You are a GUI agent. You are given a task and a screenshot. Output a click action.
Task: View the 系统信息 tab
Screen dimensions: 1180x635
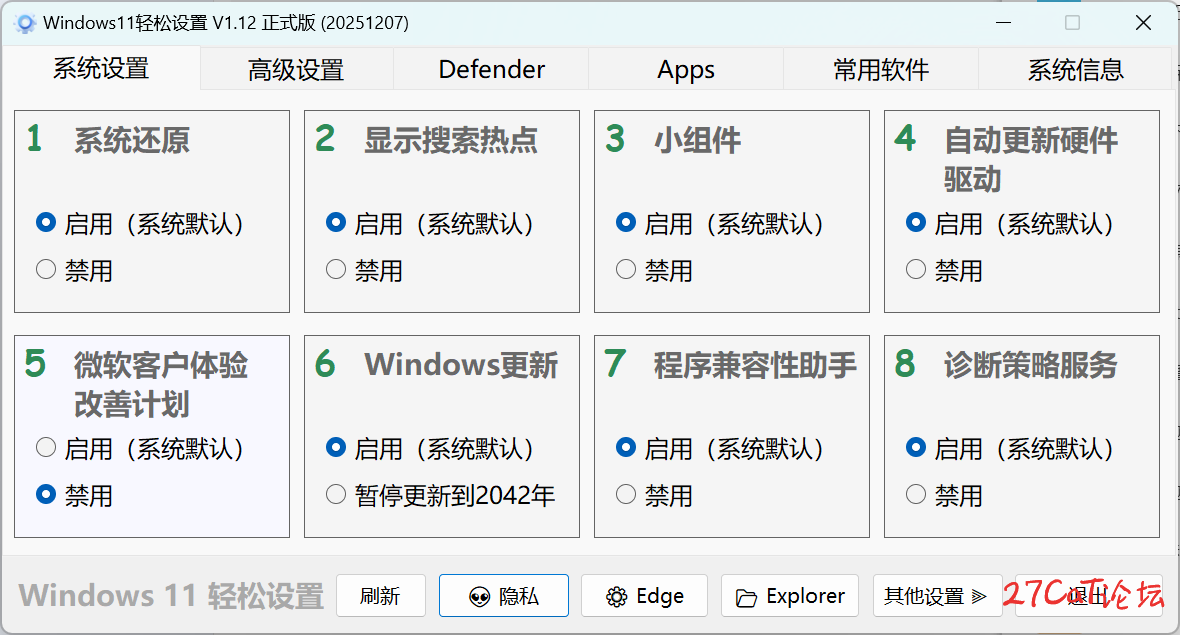point(1075,70)
